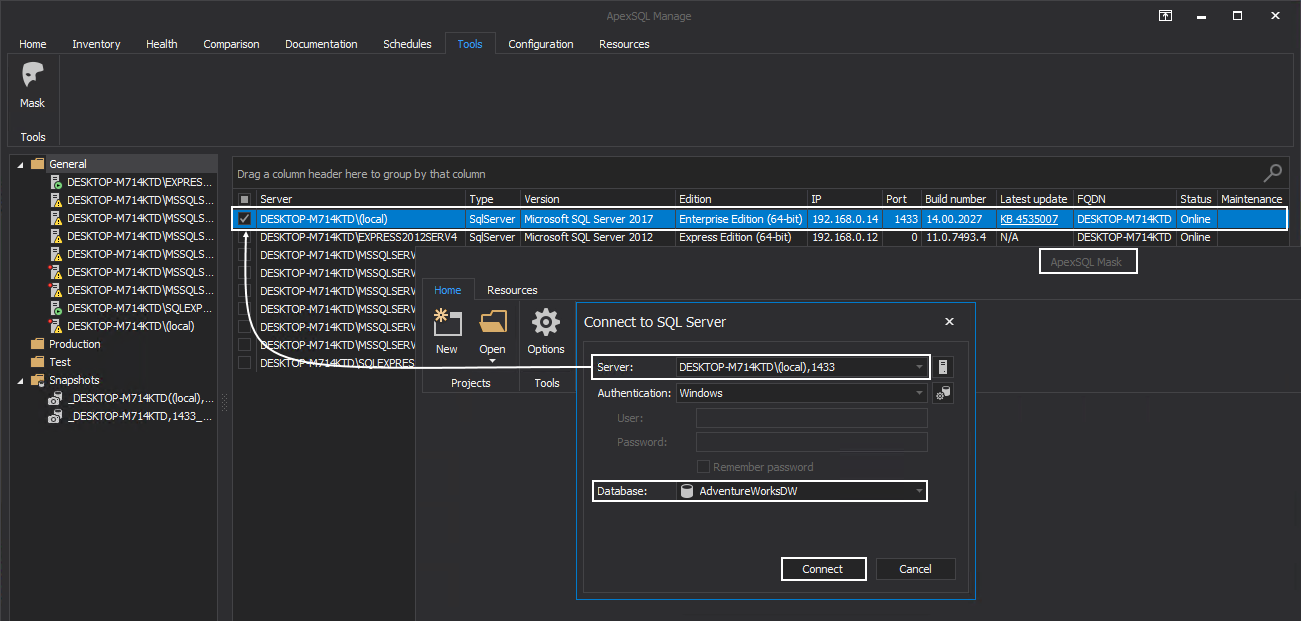Open the Resources tab in ApexSQL Mask window
The image size is (1301, 621).
pyautogui.click(x=512, y=290)
